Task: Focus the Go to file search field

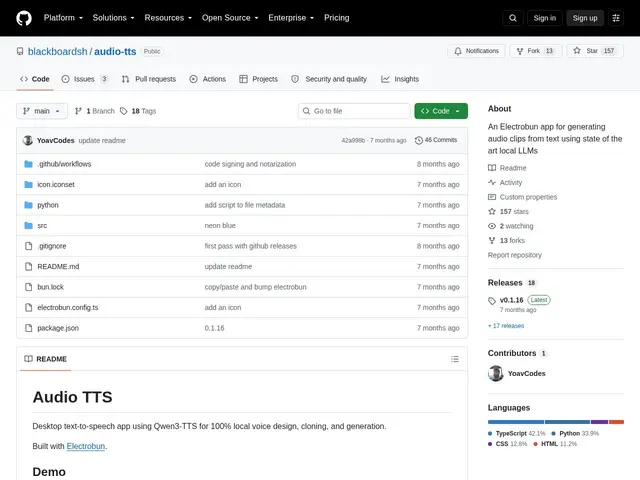Action: (354, 111)
